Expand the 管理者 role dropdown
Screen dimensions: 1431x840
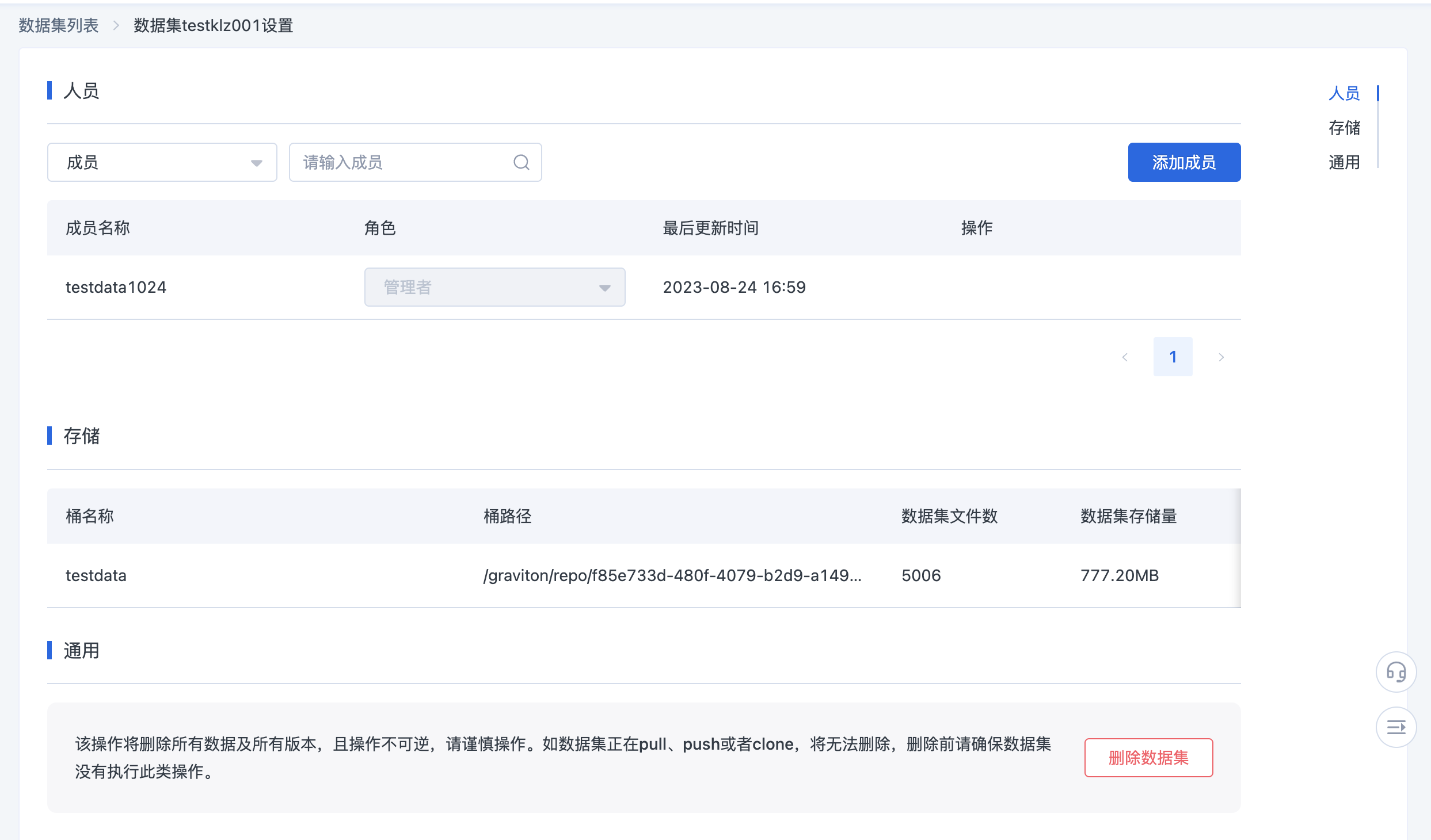tap(494, 287)
